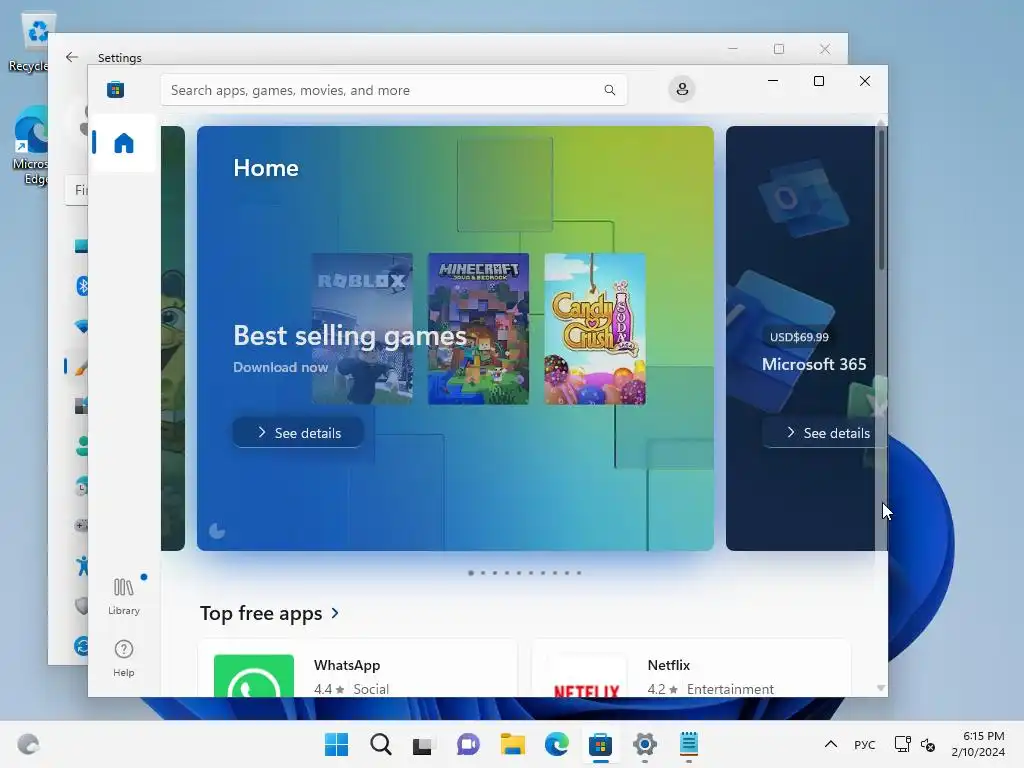Open Task View on the taskbar
This screenshot has height=768, width=1024.
tap(423, 744)
